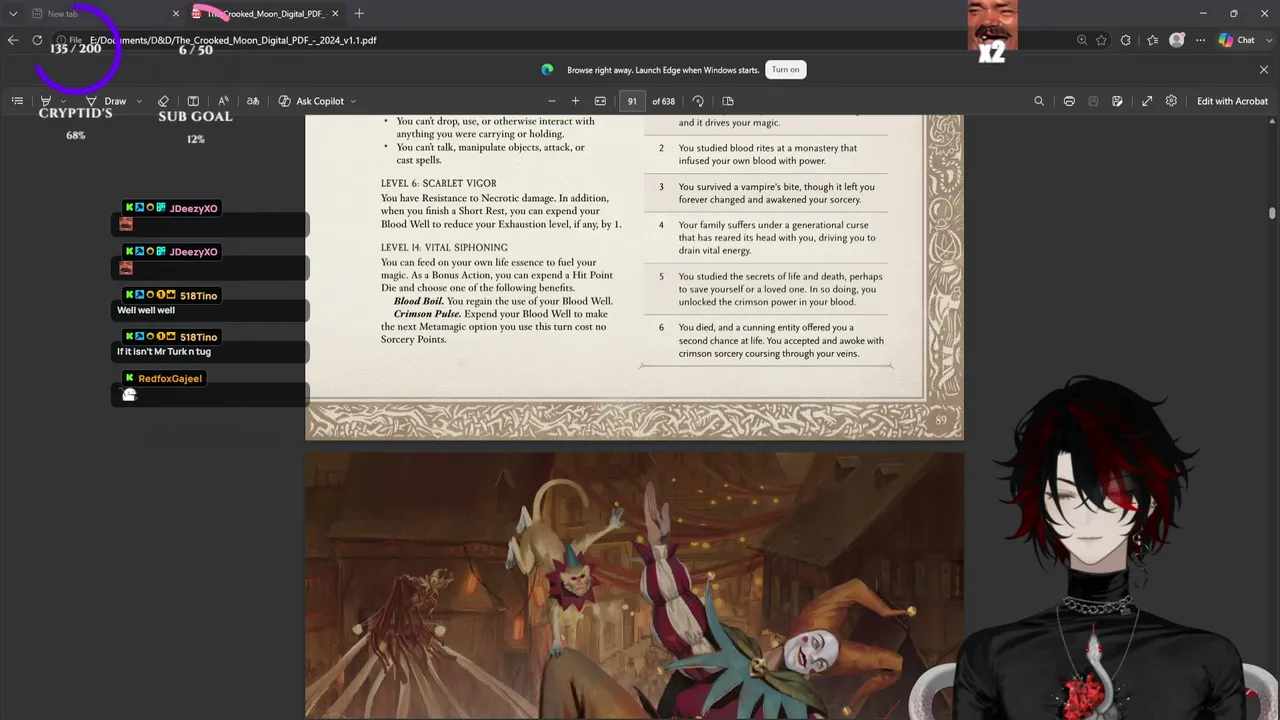Add this page to favorites
The height and width of the screenshot is (720, 1280).
tap(1102, 40)
